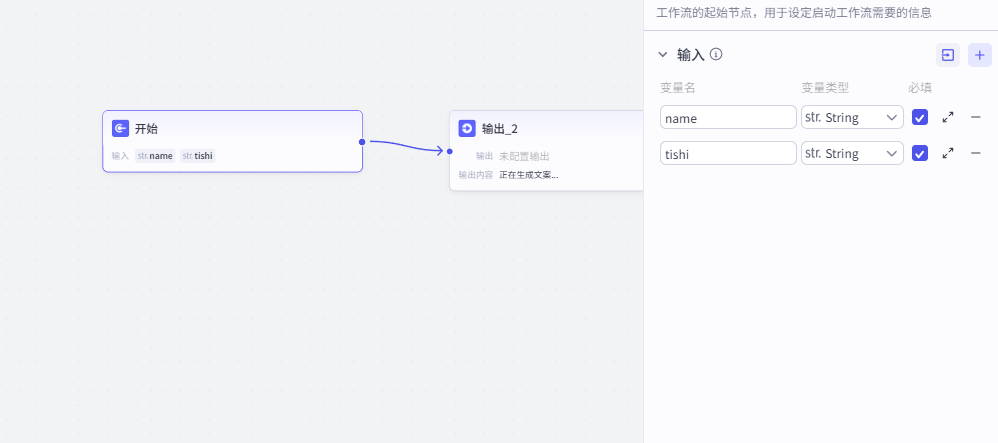Click the 开始 node icon
998x443 pixels.
pyautogui.click(x=120, y=128)
